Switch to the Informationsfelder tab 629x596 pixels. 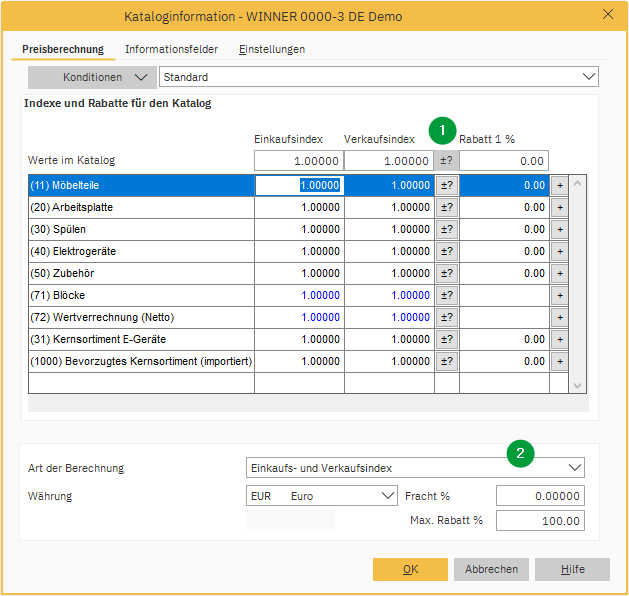pos(171,49)
